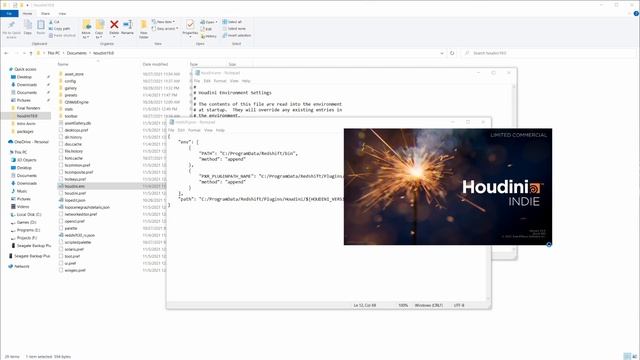
Task: Select pinned Downloads under Quick access
Action: (x=27, y=84)
